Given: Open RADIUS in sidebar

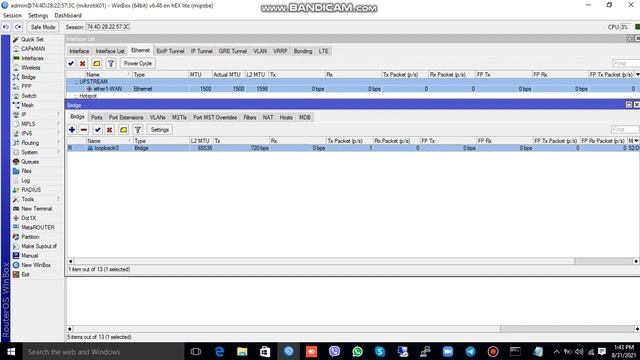Looking at the screenshot, I should pos(31,190).
